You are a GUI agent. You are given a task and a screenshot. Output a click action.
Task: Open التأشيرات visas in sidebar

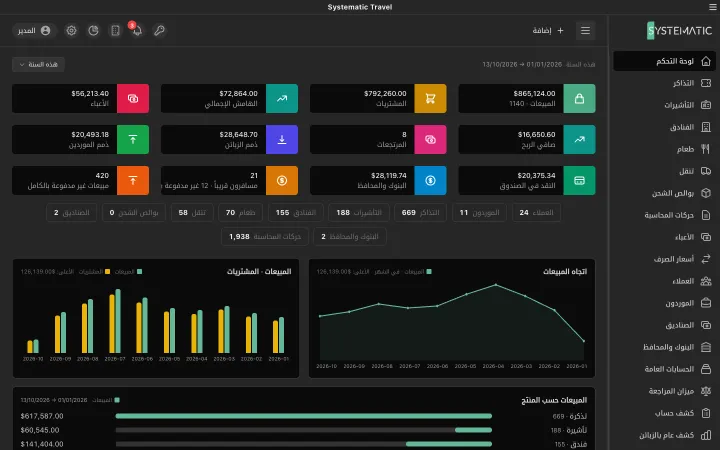[664, 105]
